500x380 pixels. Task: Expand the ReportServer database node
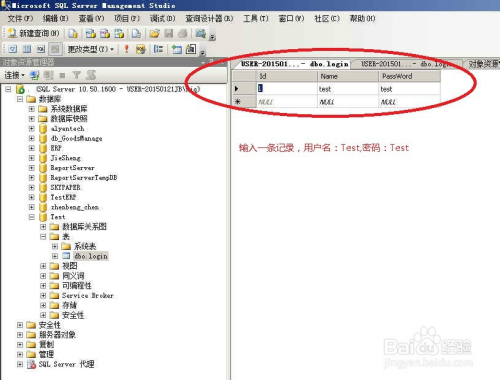tap(32, 168)
